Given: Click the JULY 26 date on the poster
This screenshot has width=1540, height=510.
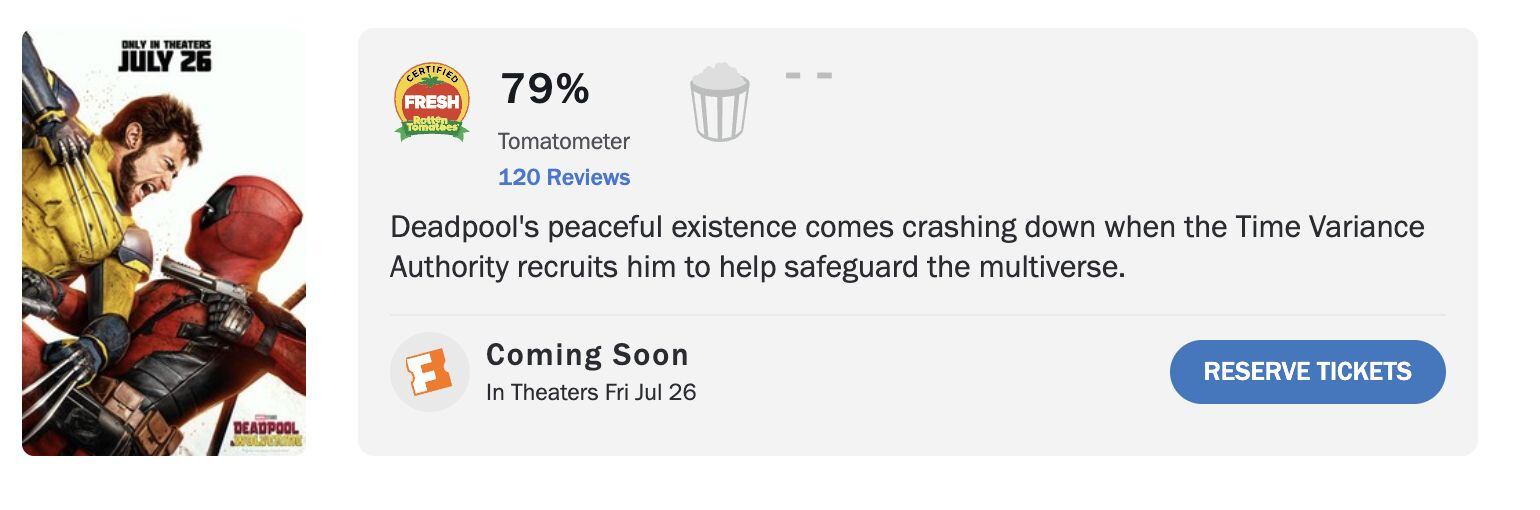Looking at the screenshot, I should pos(164,61).
